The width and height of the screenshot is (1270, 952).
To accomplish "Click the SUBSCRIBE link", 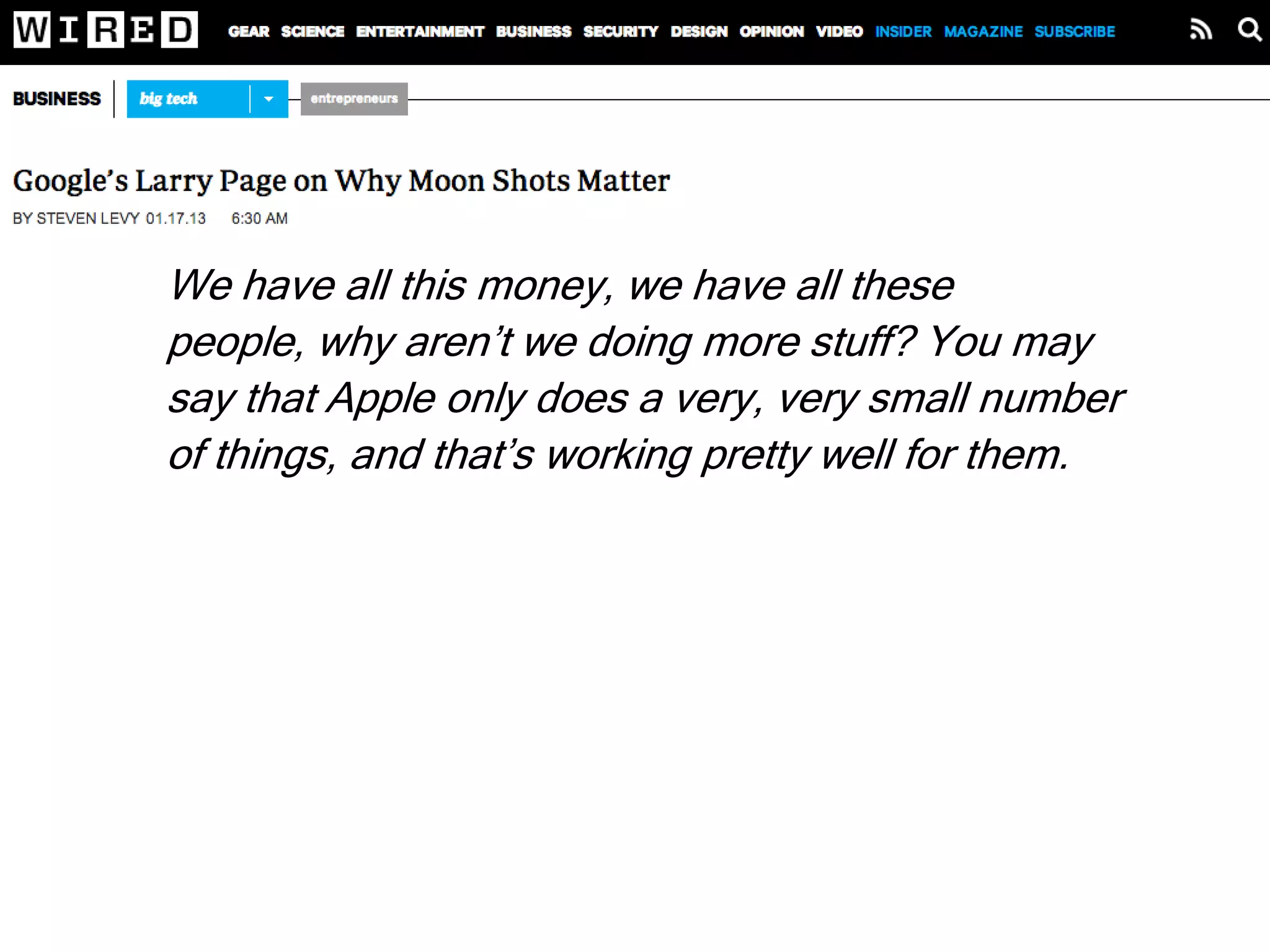I will tap(1075, 32).
